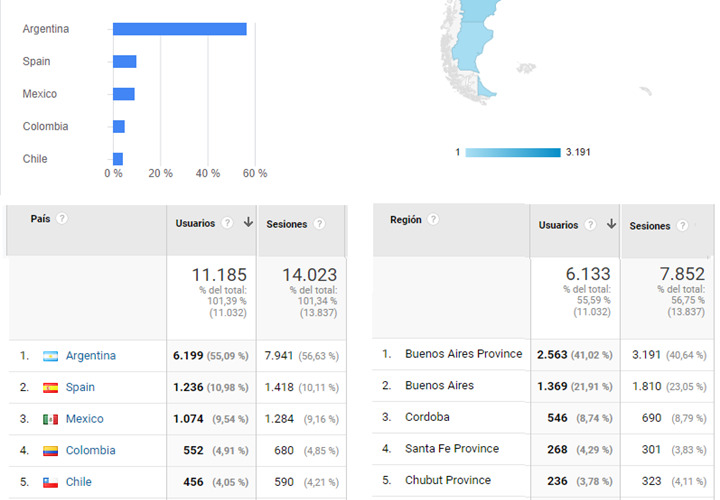
Task: Select the Mexico country link
Action: click(x=84, y=419)
